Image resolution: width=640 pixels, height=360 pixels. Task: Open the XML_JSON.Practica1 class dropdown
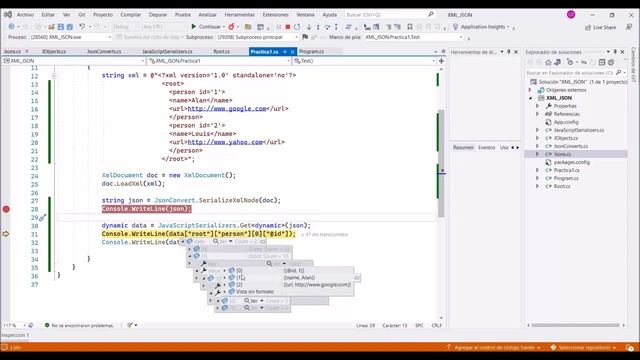(219, 61)
